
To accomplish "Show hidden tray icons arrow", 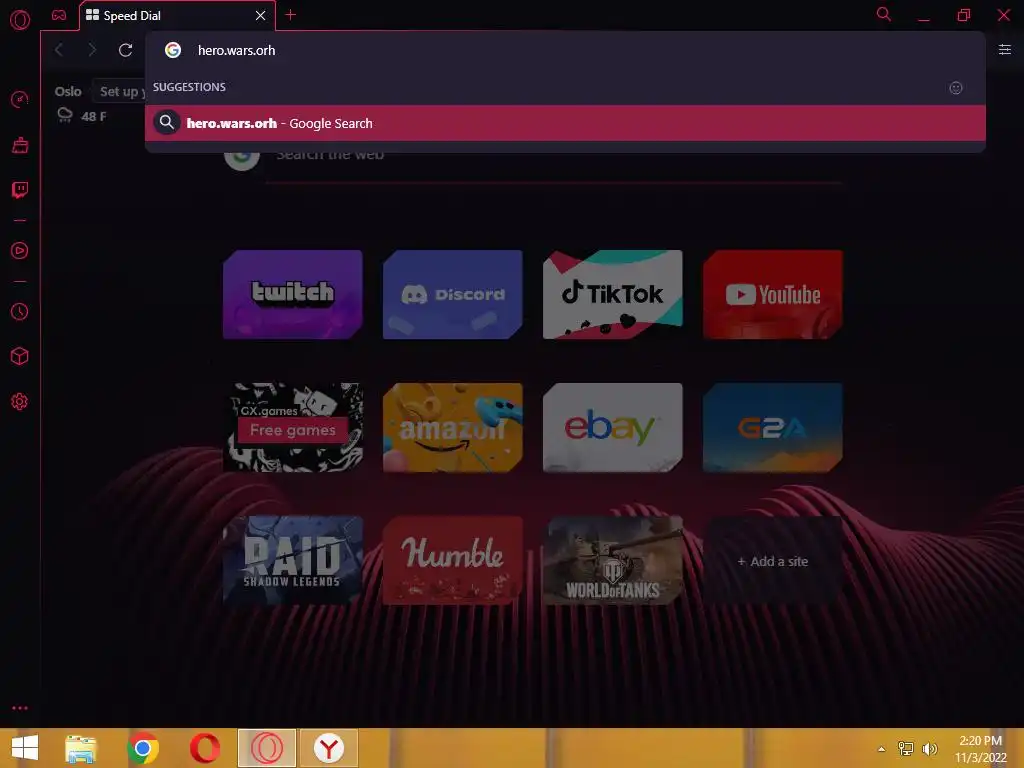I will pos(881,749).
